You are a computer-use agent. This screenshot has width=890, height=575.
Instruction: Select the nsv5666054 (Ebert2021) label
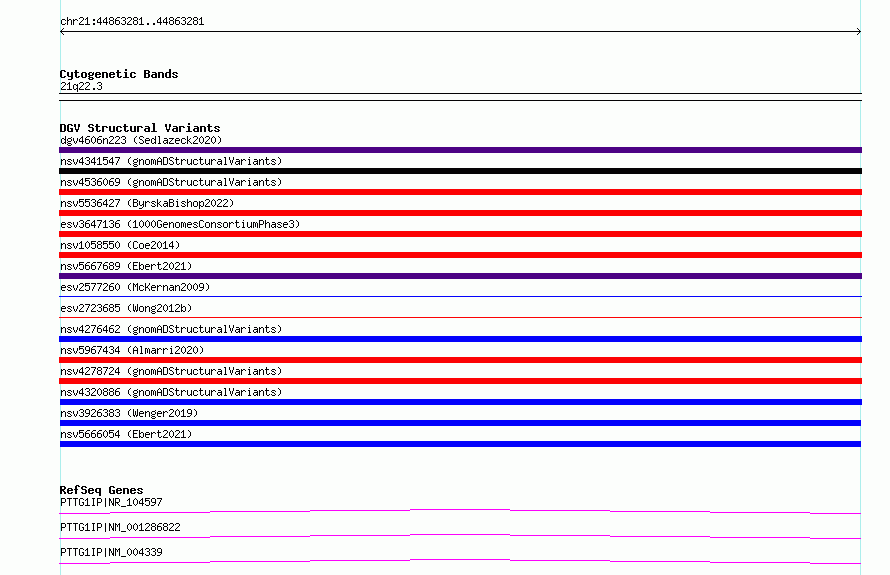tap(126, 434)
